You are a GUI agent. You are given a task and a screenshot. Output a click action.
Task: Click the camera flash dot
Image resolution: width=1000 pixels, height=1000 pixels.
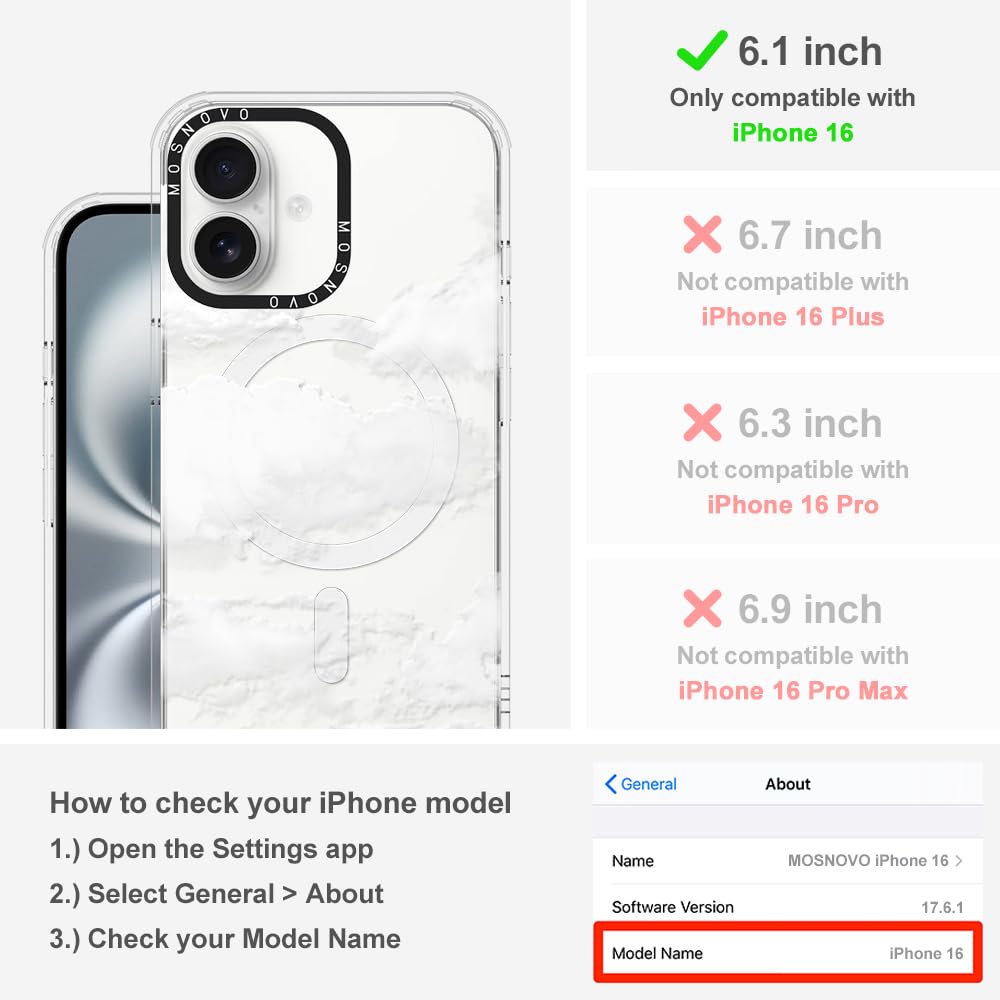tap(298, 207)
